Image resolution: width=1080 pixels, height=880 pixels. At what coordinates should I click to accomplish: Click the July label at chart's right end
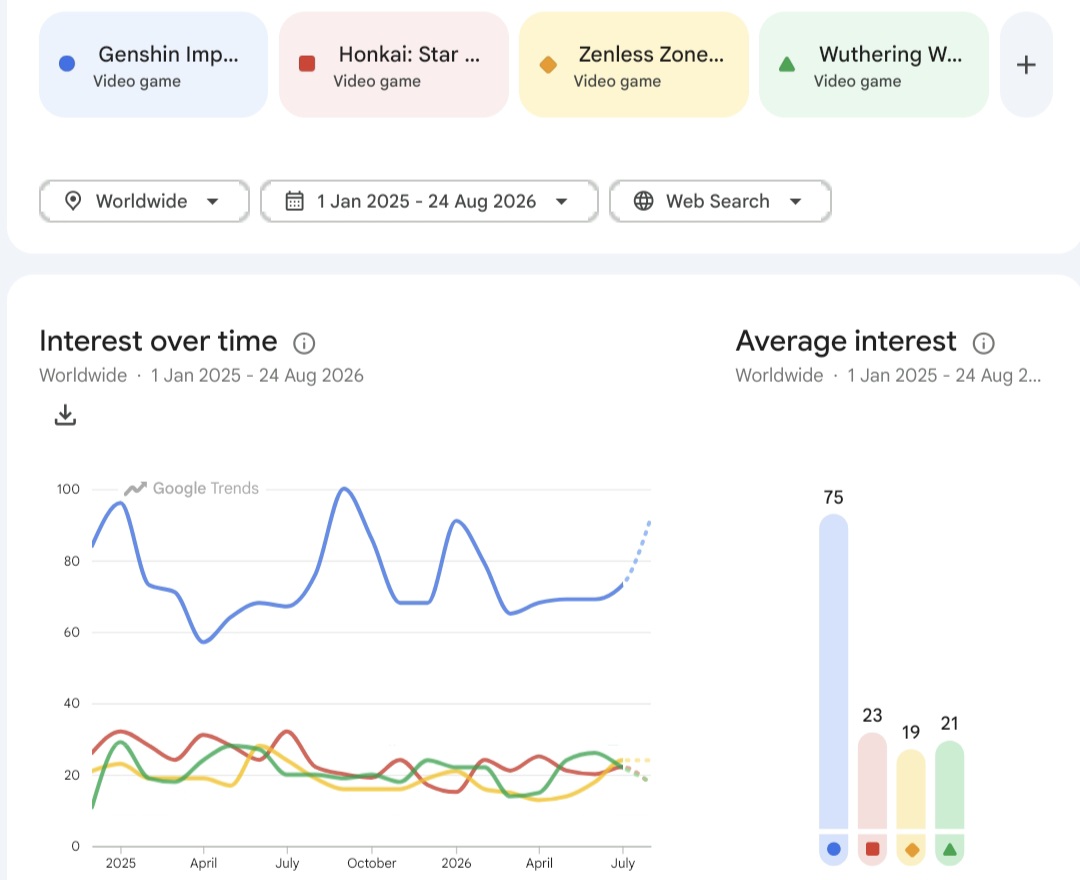[x=623, y=863]
